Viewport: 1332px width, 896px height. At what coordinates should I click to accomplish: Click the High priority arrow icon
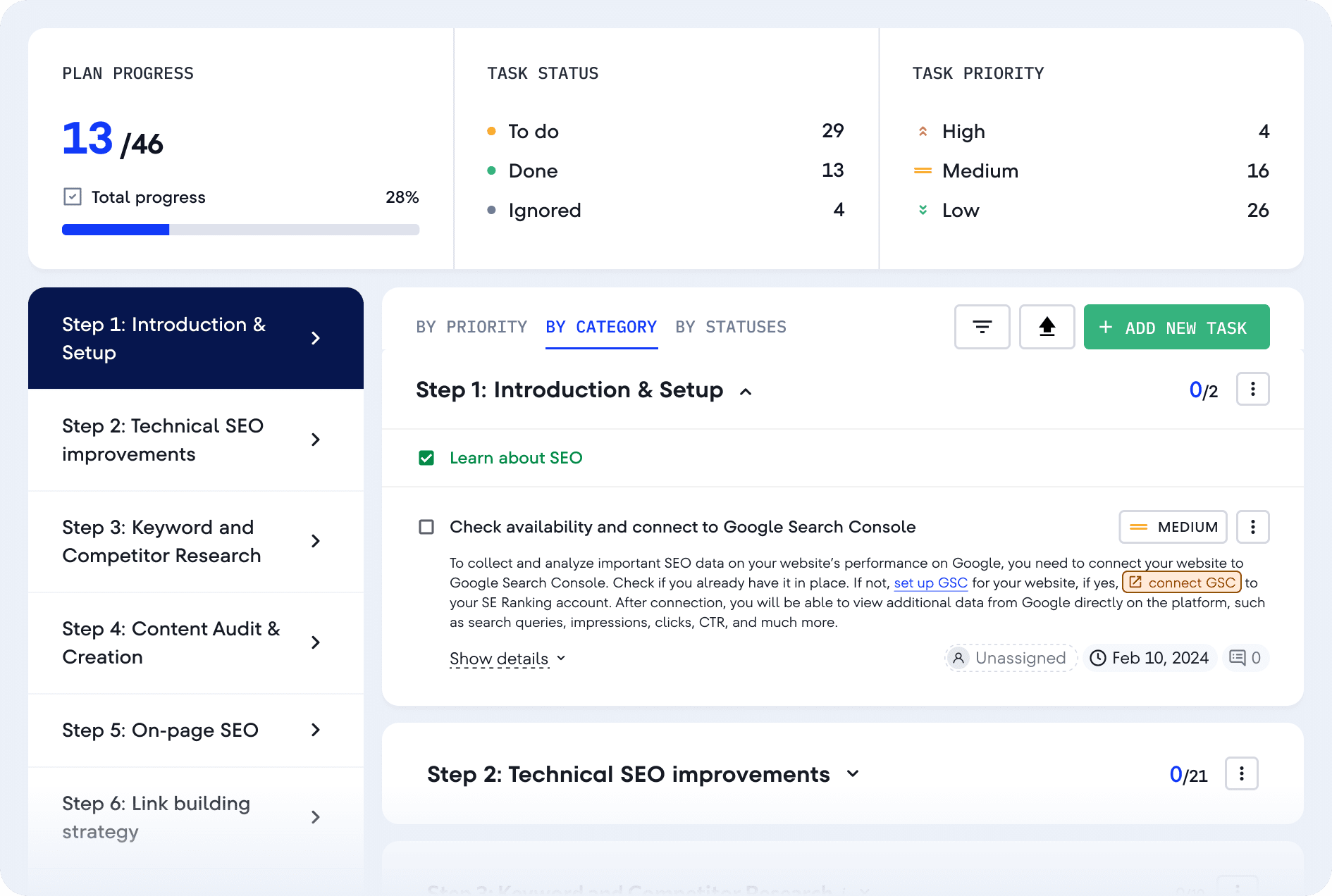click(x=923, y=131)
